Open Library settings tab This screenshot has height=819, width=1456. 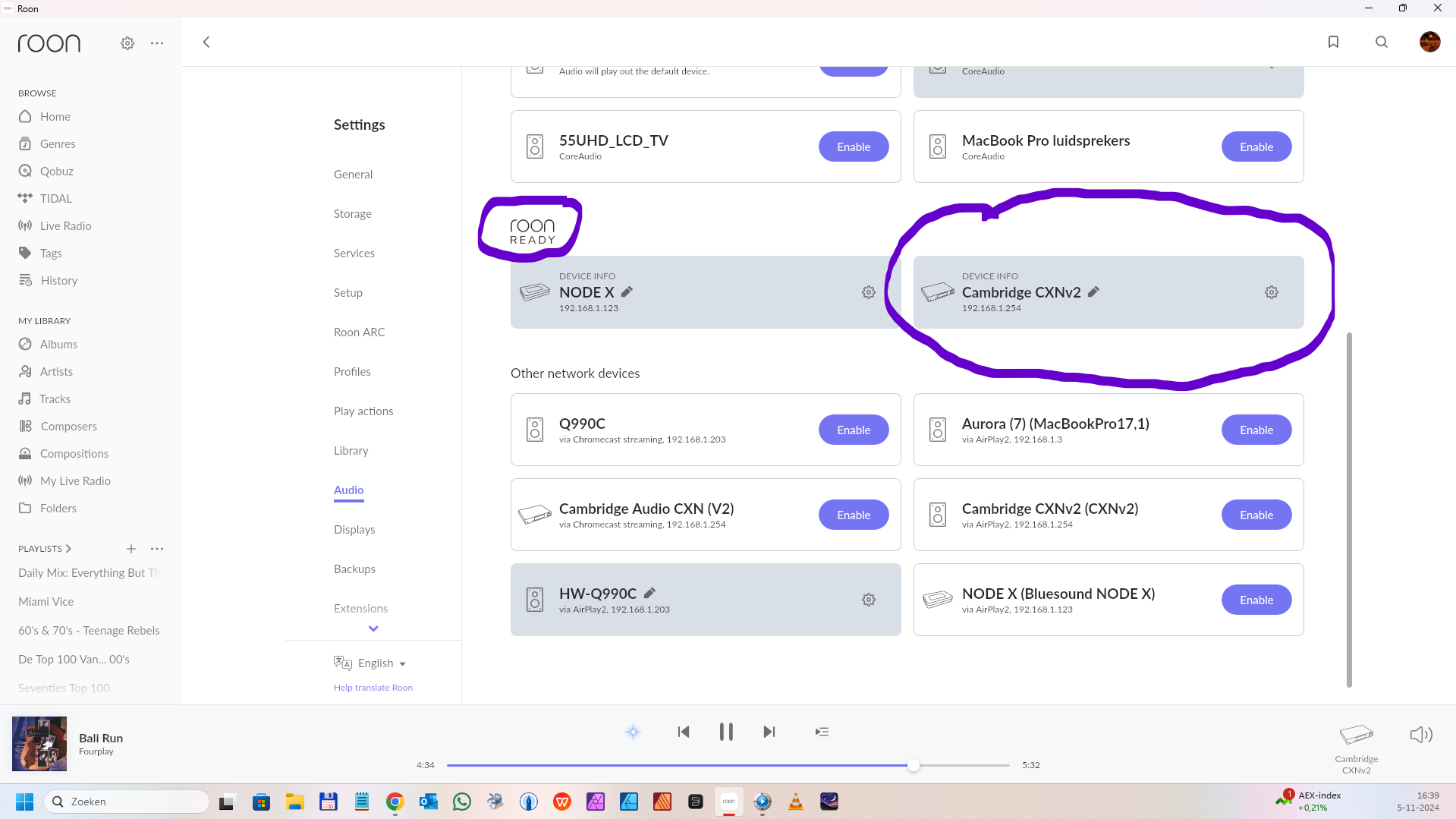pyautogui.click(x=351, y=450)
